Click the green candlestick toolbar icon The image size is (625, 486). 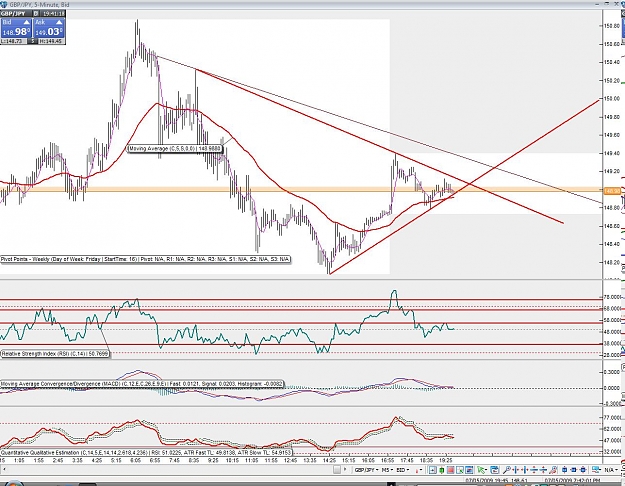pyautogui.click(x=442, y=470)
